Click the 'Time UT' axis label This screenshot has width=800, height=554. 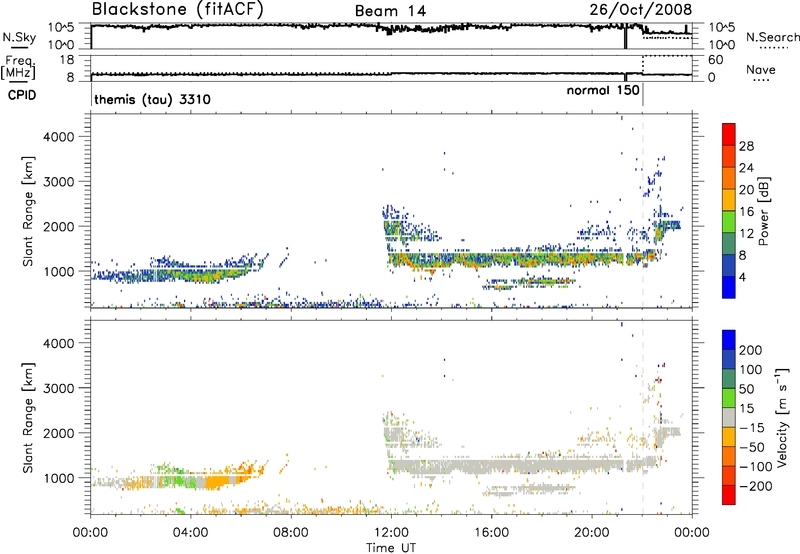point(391,548)
